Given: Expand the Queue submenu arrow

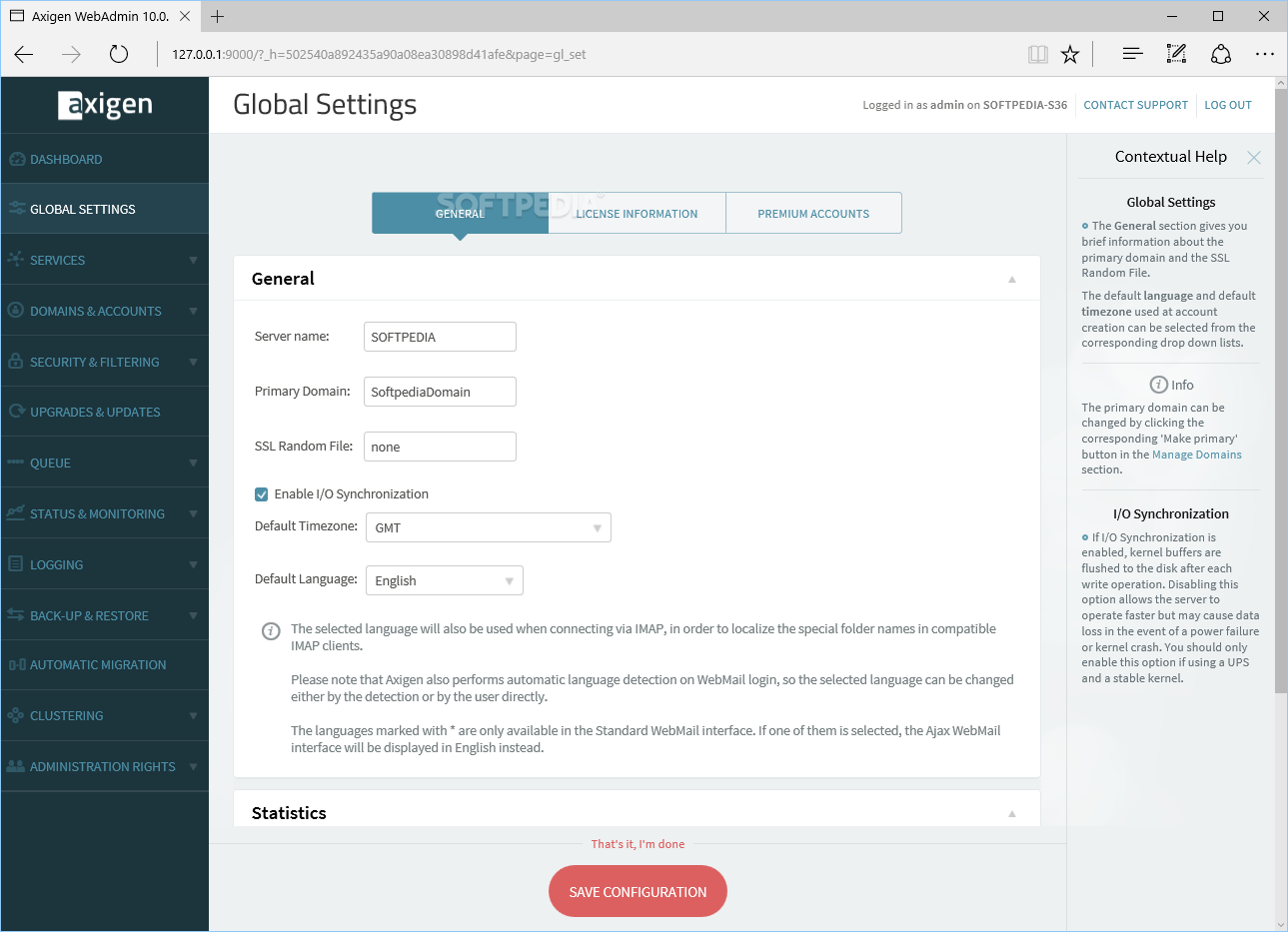Looking at the screenshot, I should tap(193, 463).
